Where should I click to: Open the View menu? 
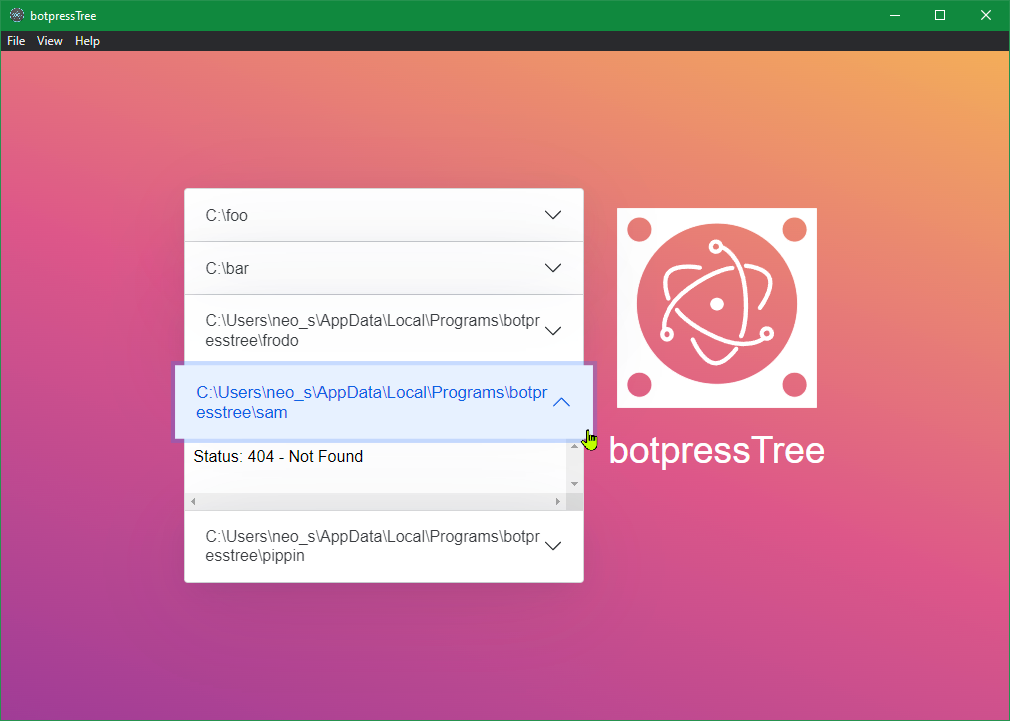tap(50, 41)
